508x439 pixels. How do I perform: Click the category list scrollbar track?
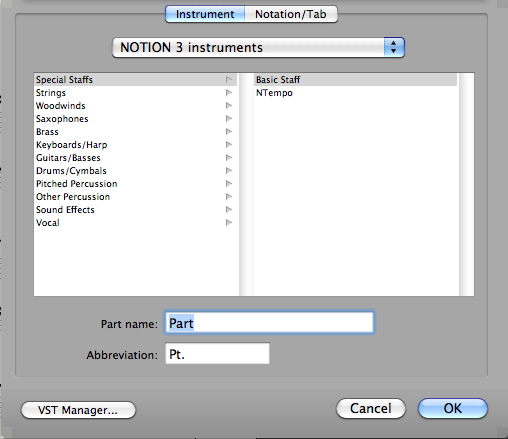pos(246,184)
